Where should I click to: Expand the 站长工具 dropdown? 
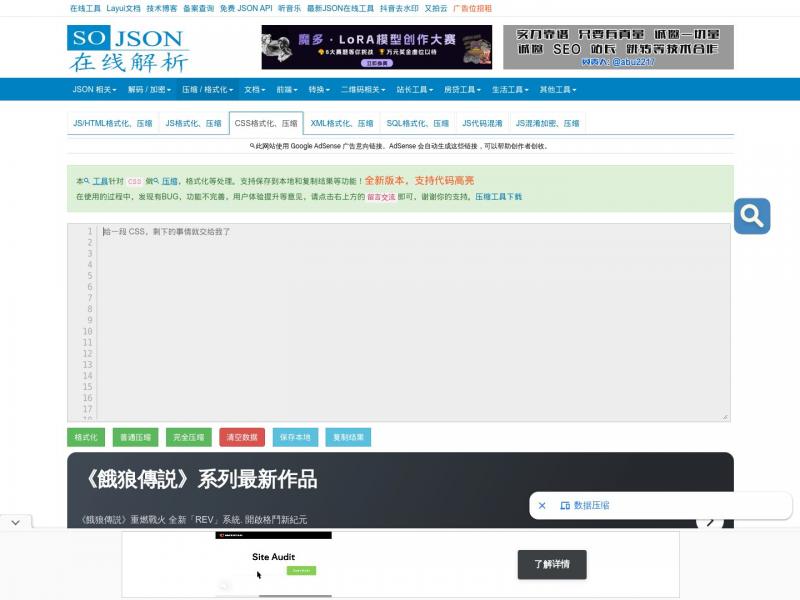pos(414,89)
